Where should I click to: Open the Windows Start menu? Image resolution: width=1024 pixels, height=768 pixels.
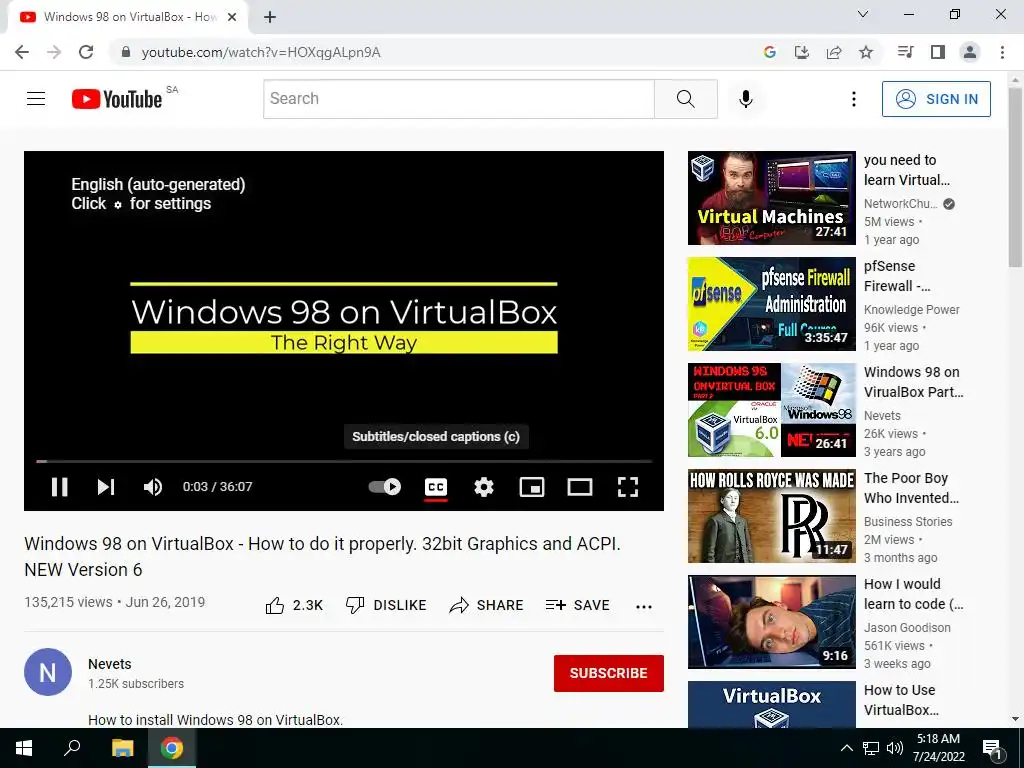(x=24, y=748)
